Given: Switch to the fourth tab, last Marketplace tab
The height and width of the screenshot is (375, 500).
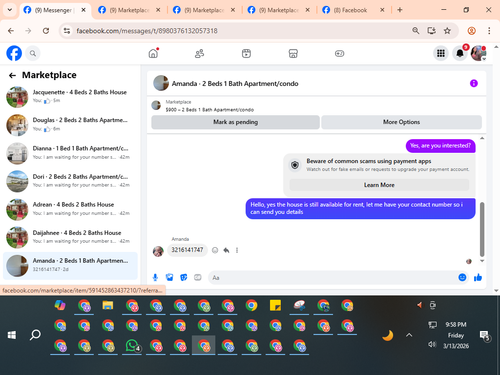Looking at the screenshot, I should click(279, 10).
